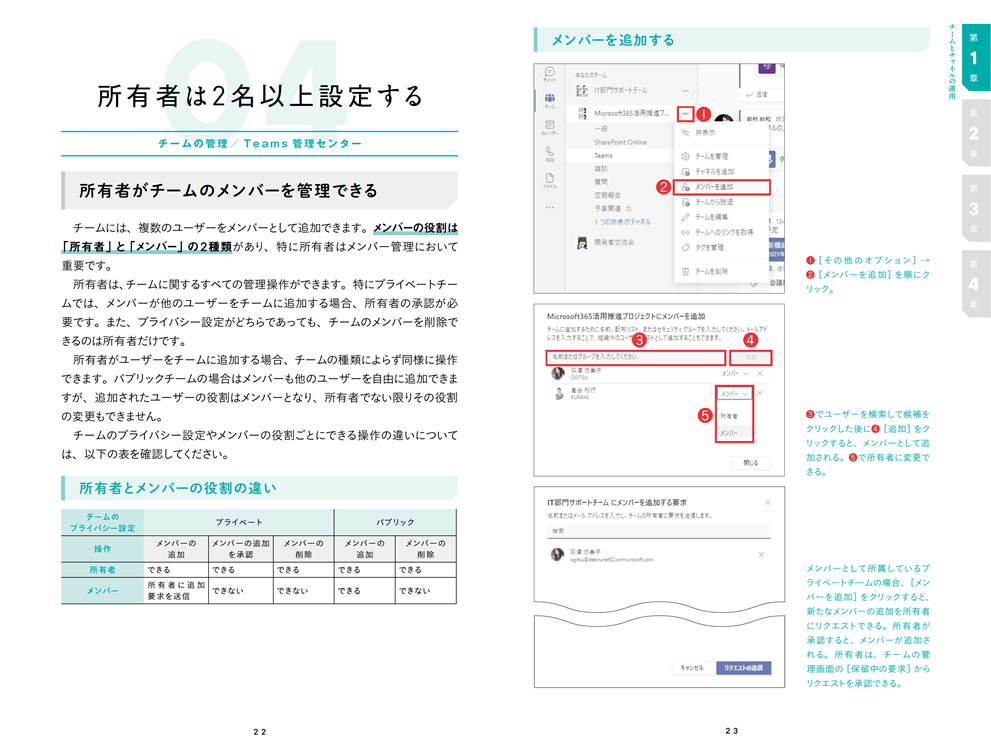991x755 pixels.
Task: Open the role dropdown for KURAYA
Action: (734, 394)
